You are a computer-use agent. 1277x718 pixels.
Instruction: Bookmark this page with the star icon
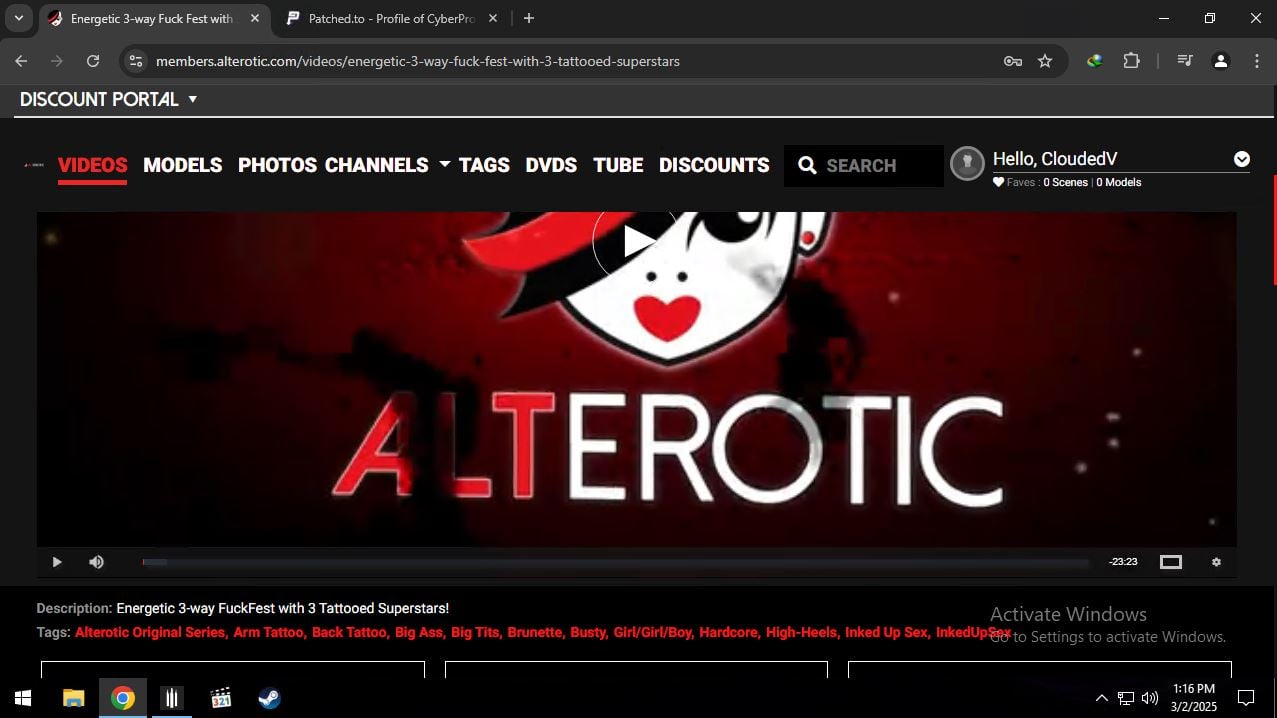(x=1045, y=61)
